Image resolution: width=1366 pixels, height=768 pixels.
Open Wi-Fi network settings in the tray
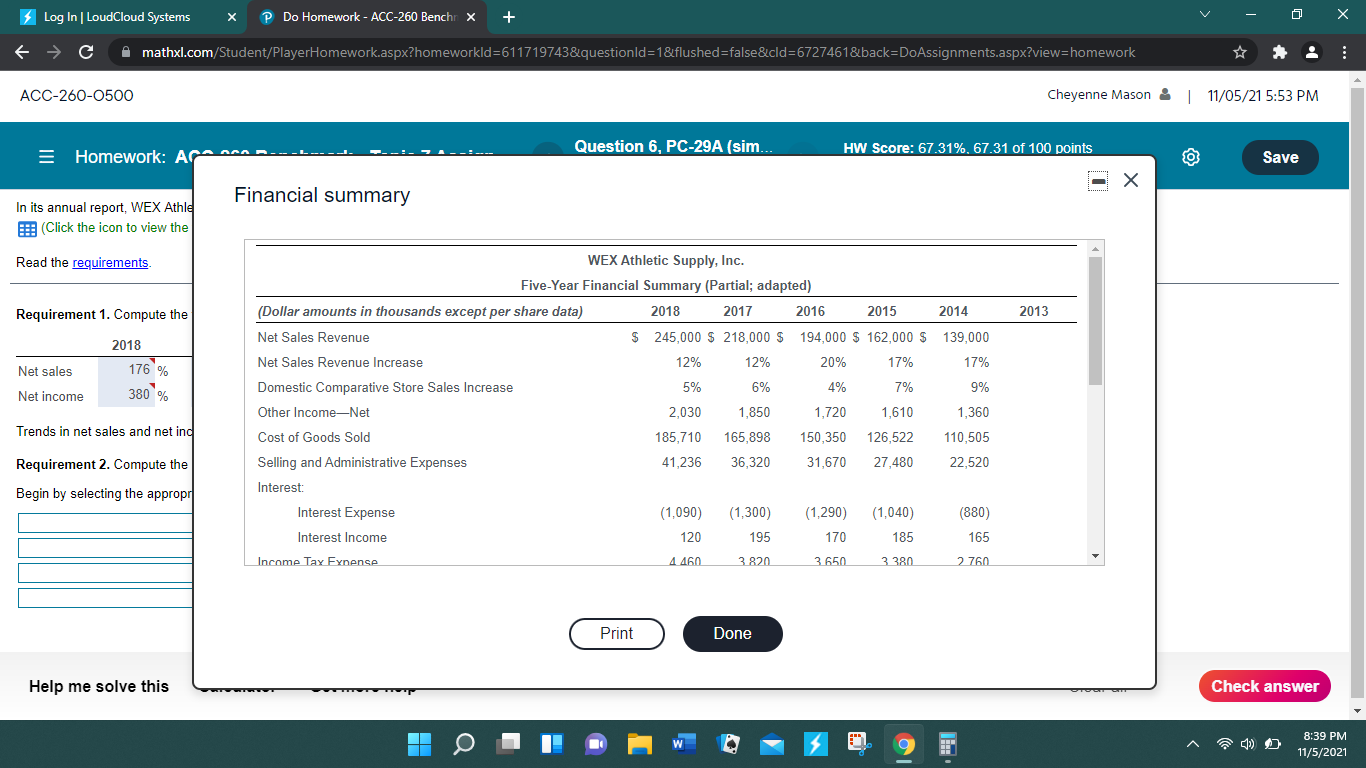[x=1223, y=744]
